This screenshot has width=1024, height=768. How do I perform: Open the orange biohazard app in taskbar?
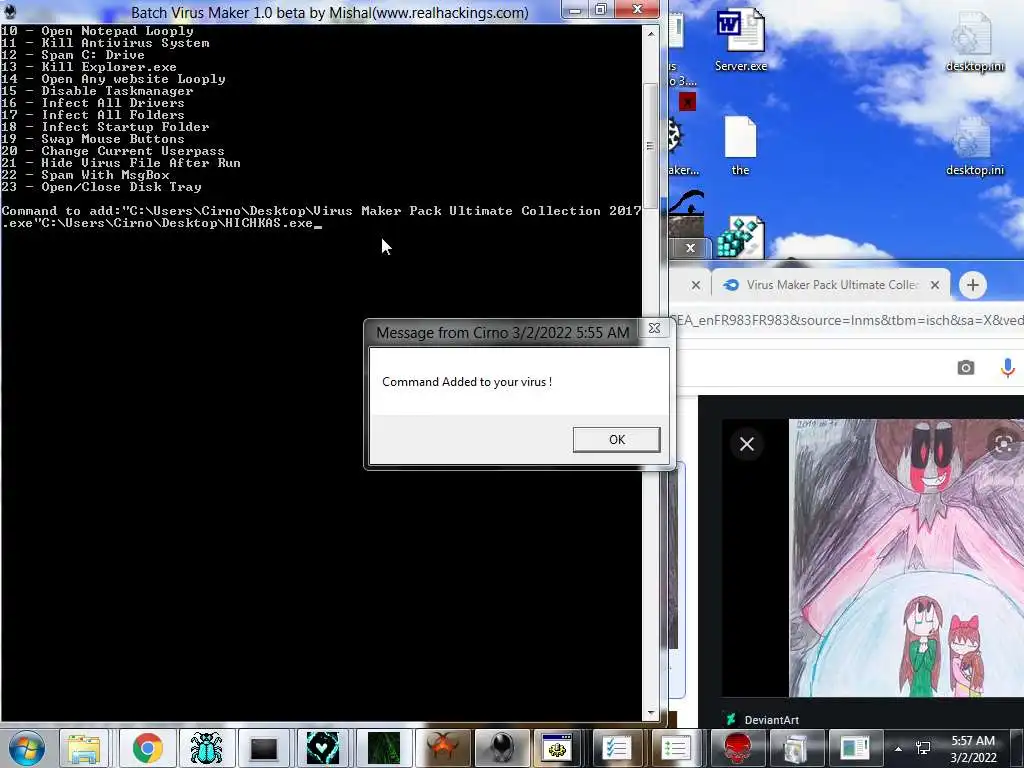[x=443, y=748]
